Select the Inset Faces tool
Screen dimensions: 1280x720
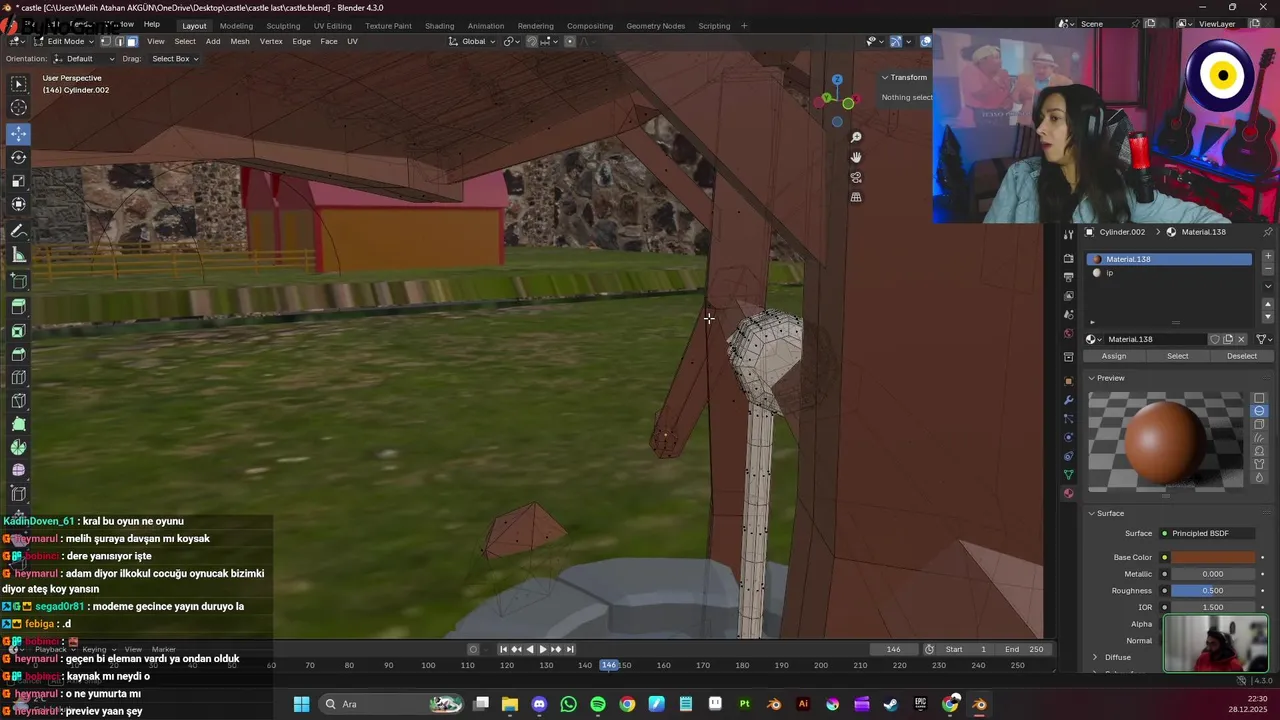[x=19, y=331]
